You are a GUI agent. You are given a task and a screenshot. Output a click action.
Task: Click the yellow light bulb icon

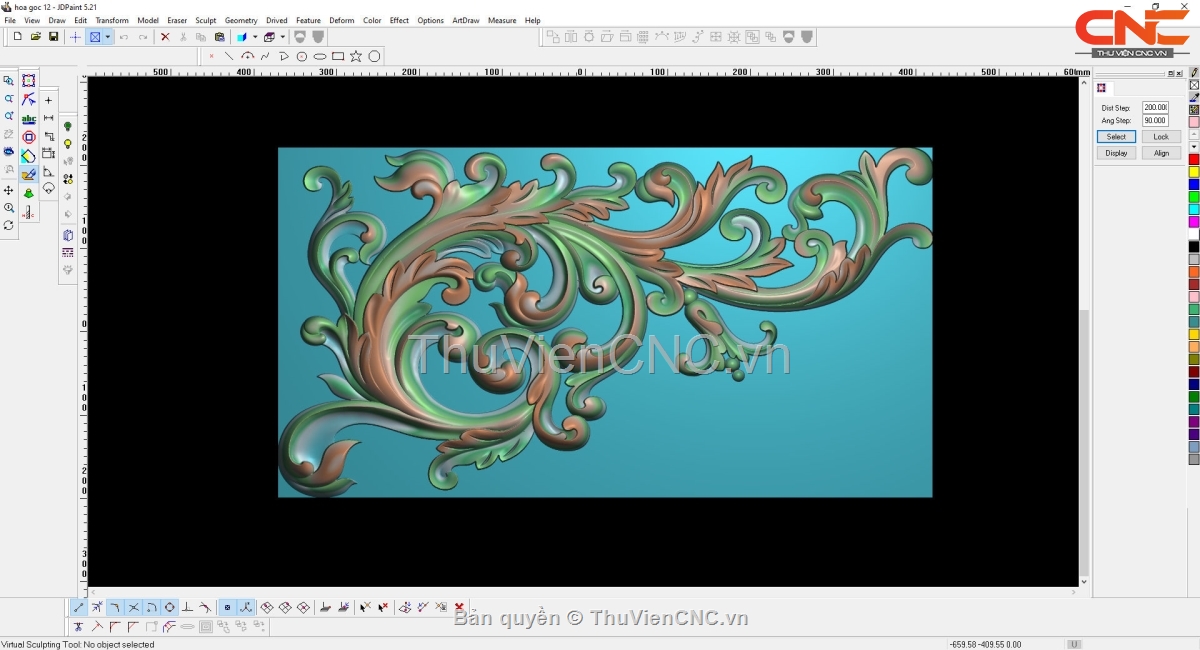(68, 145)
